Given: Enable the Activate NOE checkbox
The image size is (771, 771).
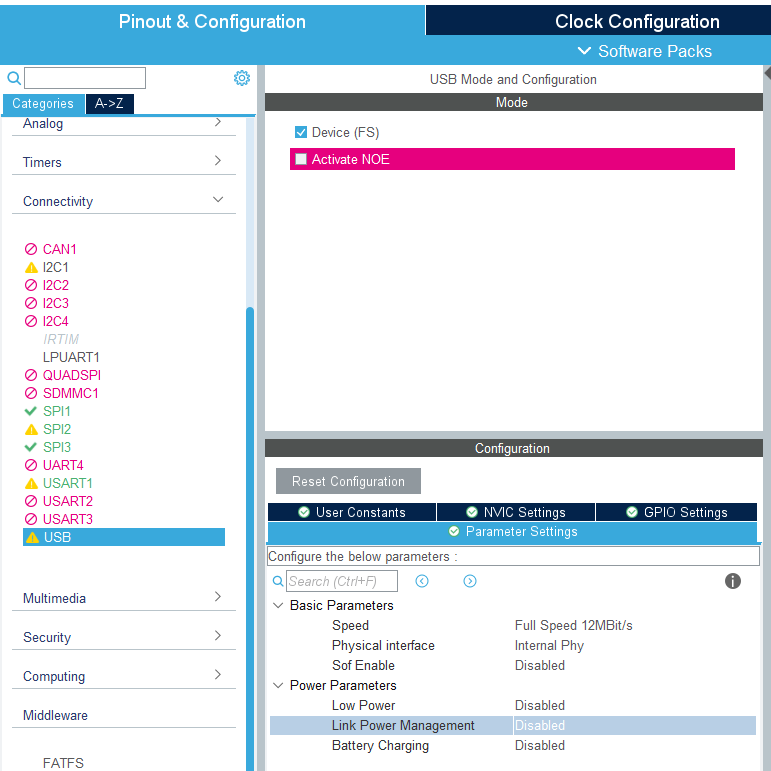Looking at the screenshot, I should click(x=300, y=159).
